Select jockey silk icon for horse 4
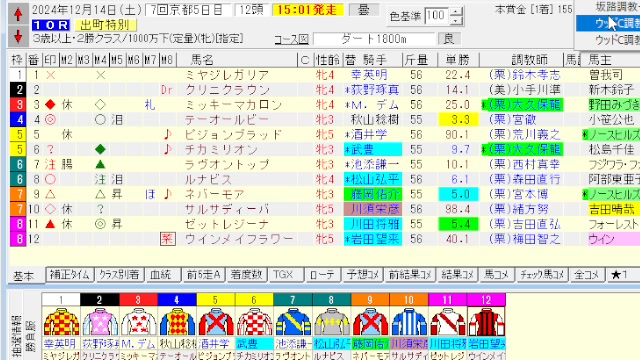The image size is (640, 360). coord(177,322)
